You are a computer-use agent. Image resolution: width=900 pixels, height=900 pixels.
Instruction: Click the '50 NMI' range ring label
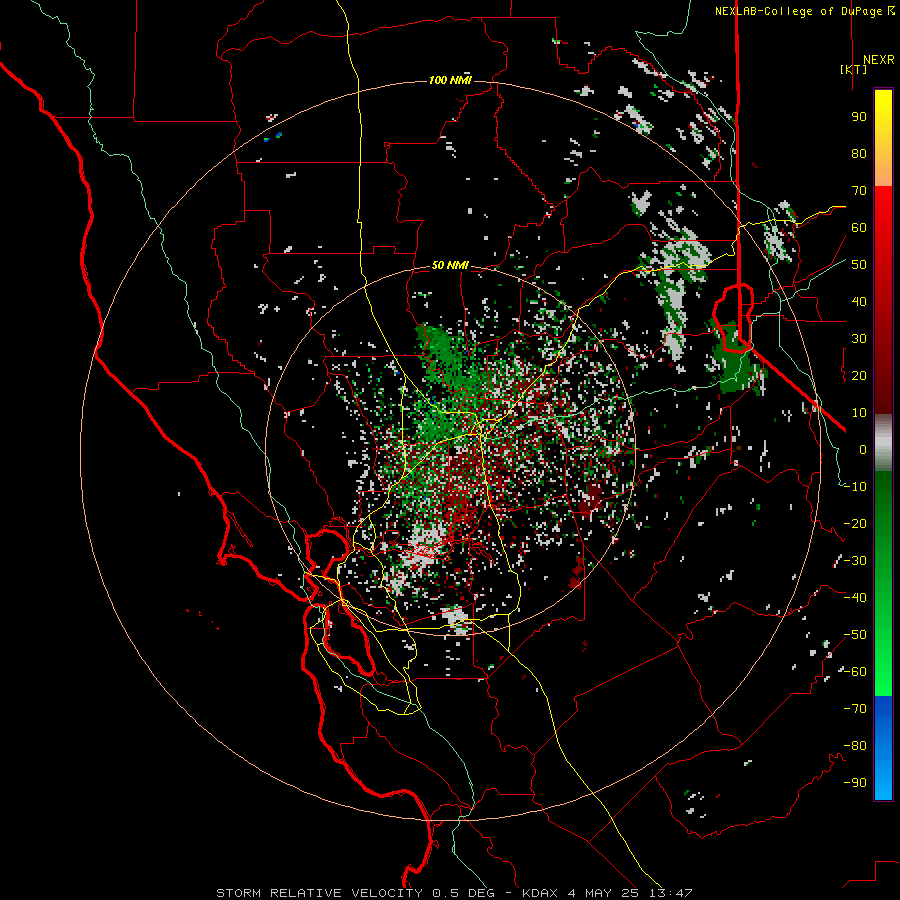[450, 265]
